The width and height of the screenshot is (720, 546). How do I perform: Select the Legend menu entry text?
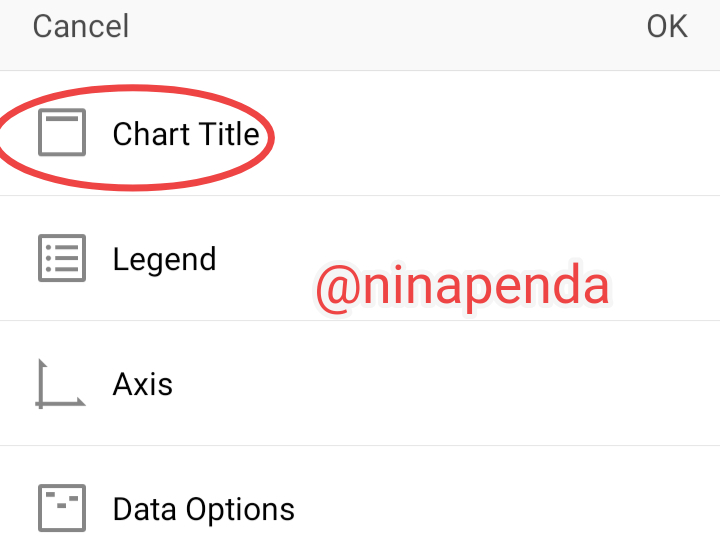pos(164,259)
